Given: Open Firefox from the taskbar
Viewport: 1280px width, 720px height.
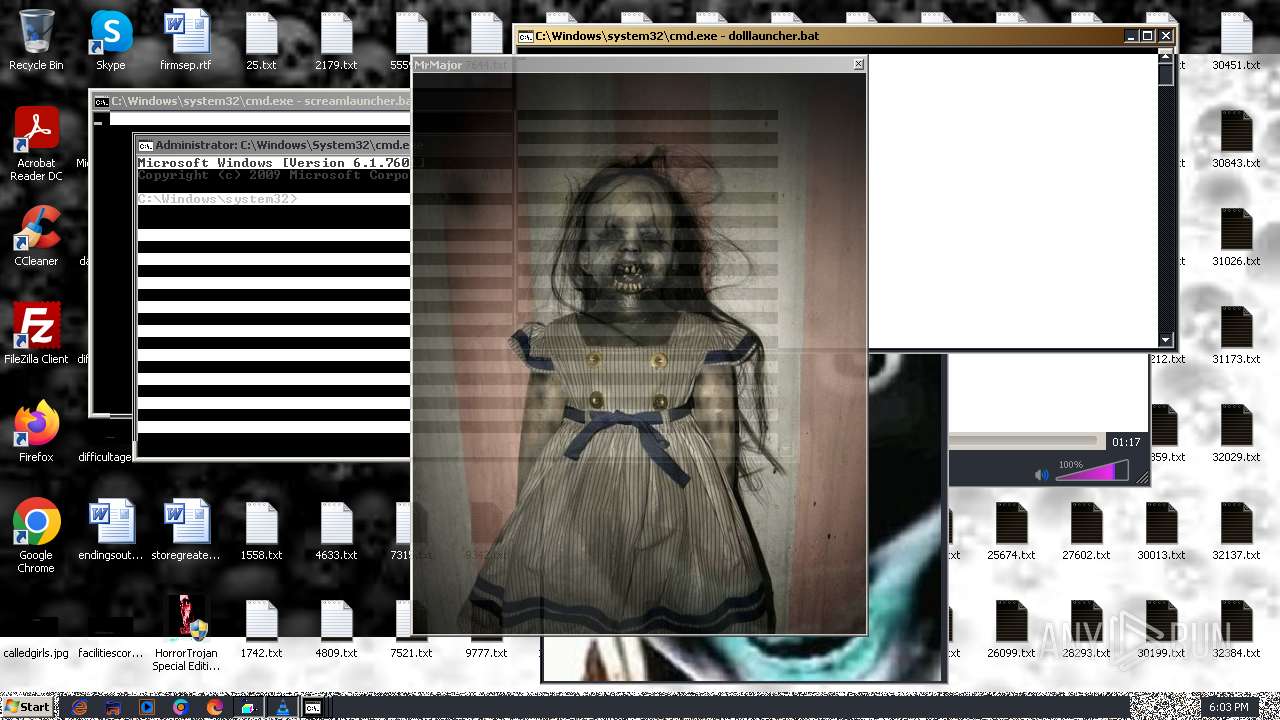Looking at the screenshot, I should [215, 707].
